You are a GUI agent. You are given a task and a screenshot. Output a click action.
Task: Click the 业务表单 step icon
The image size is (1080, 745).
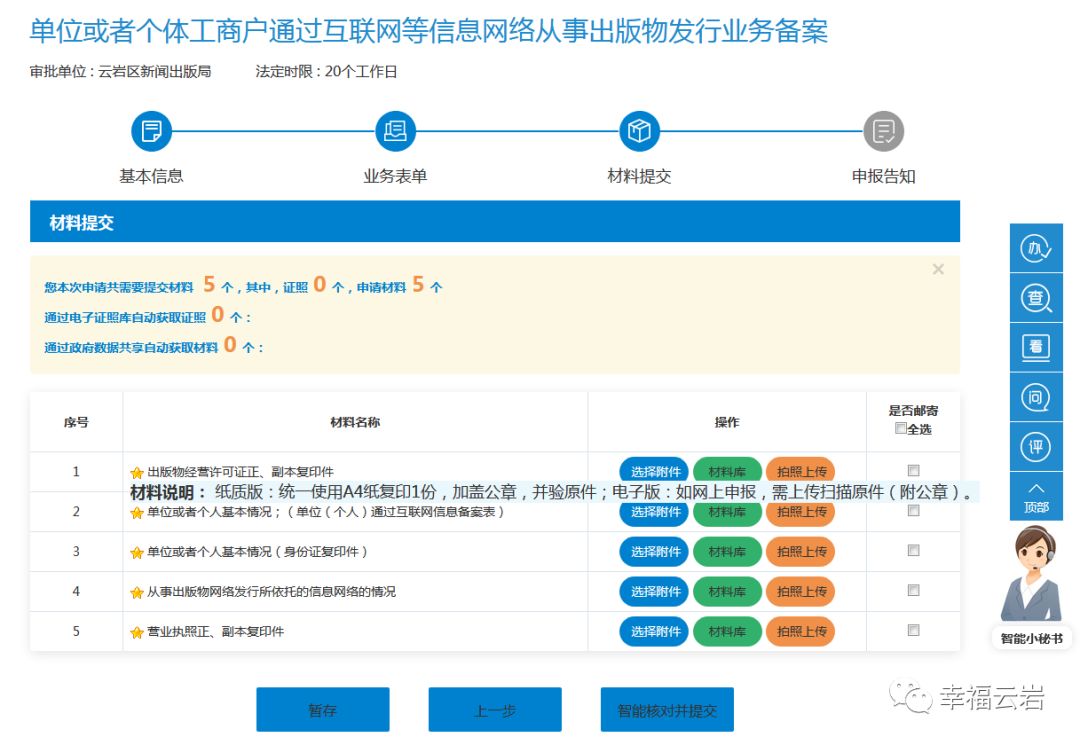395,131
